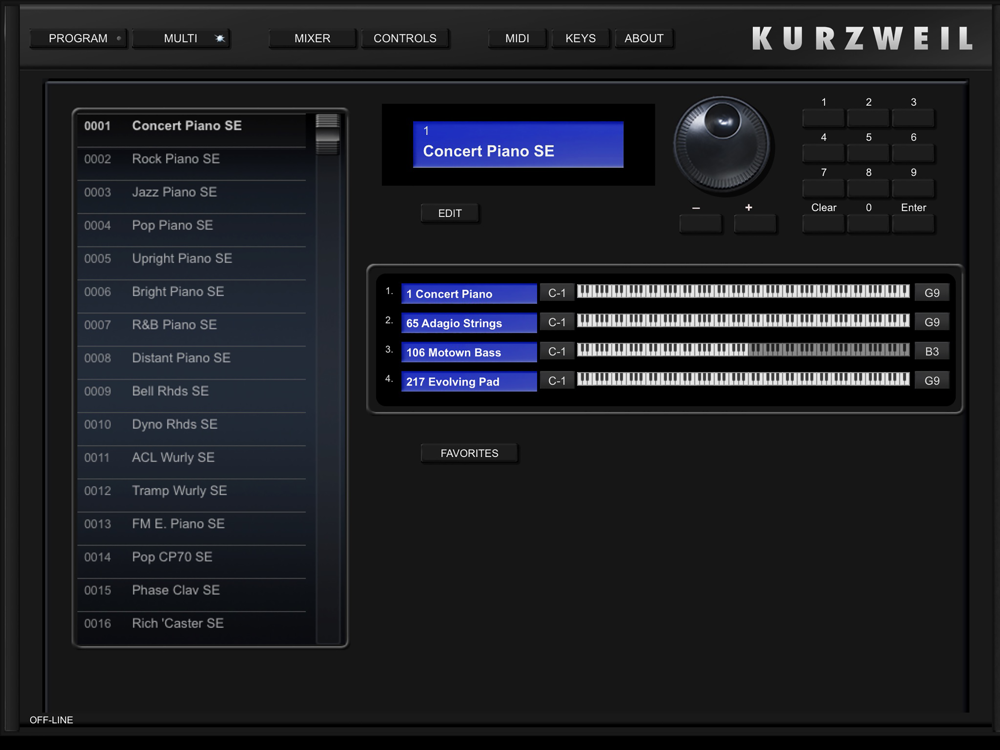Open the CONTROLS page
1000x750 pixels.
coord(405,38)
